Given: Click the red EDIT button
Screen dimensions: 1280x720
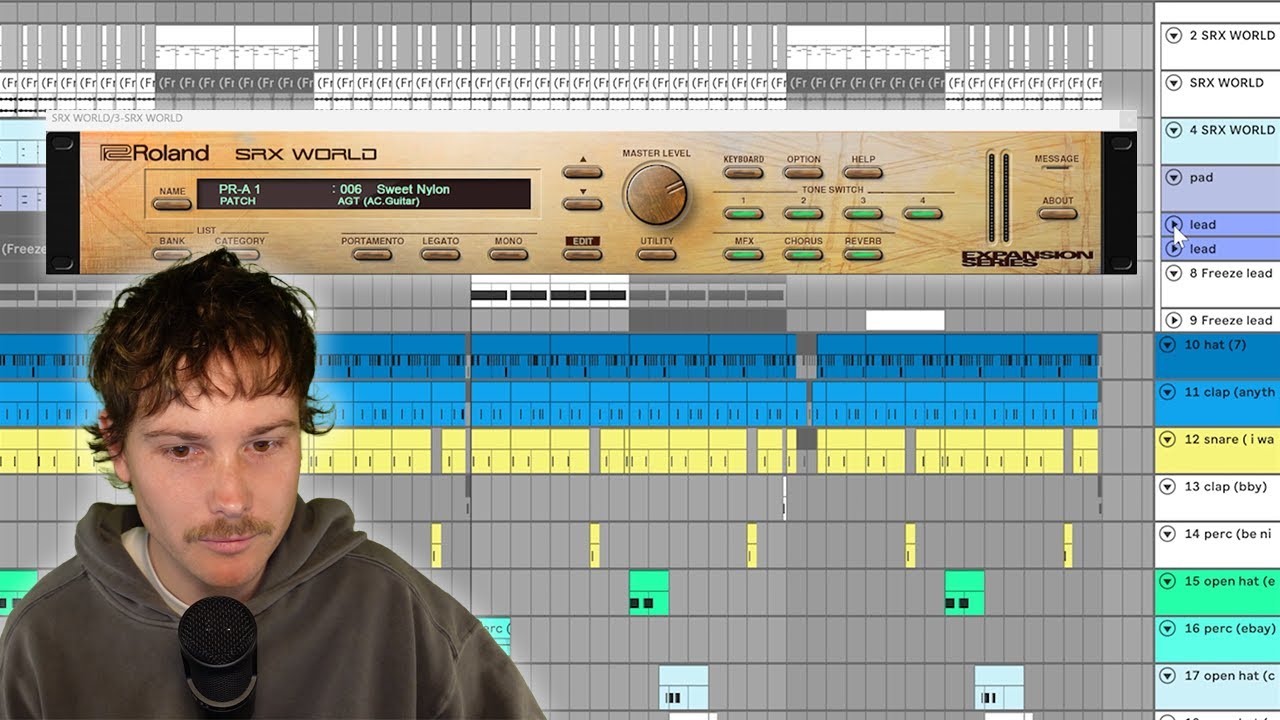Looking at the screenshot, I should 582,254.
